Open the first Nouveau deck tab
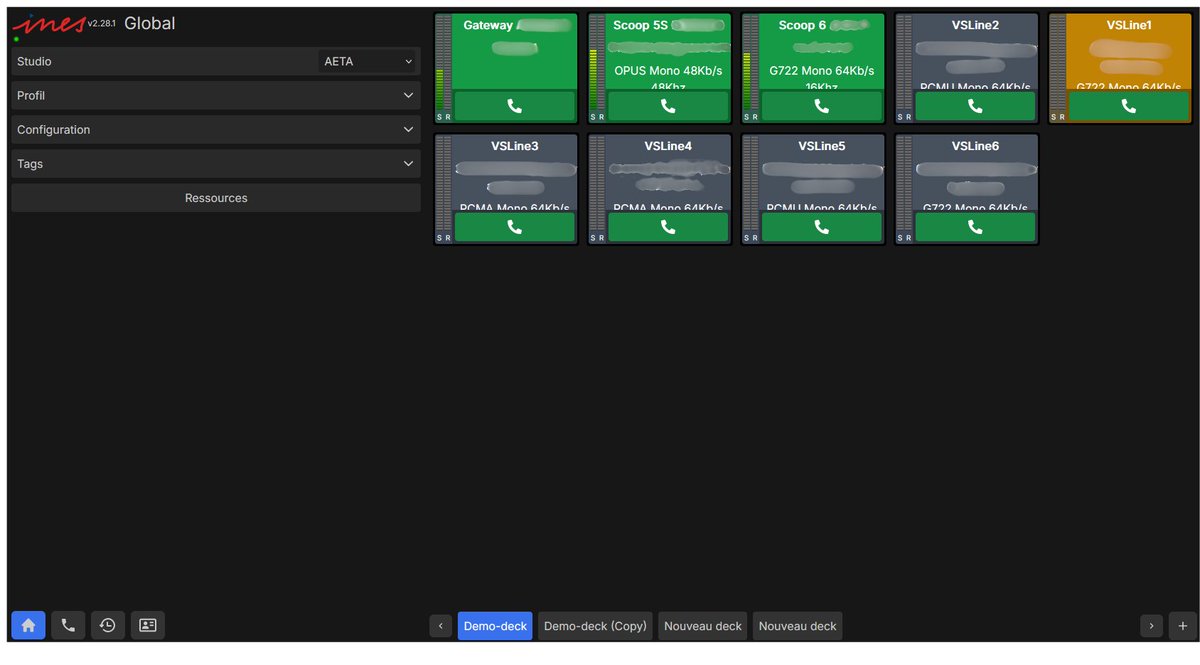 tap(703, 626)
